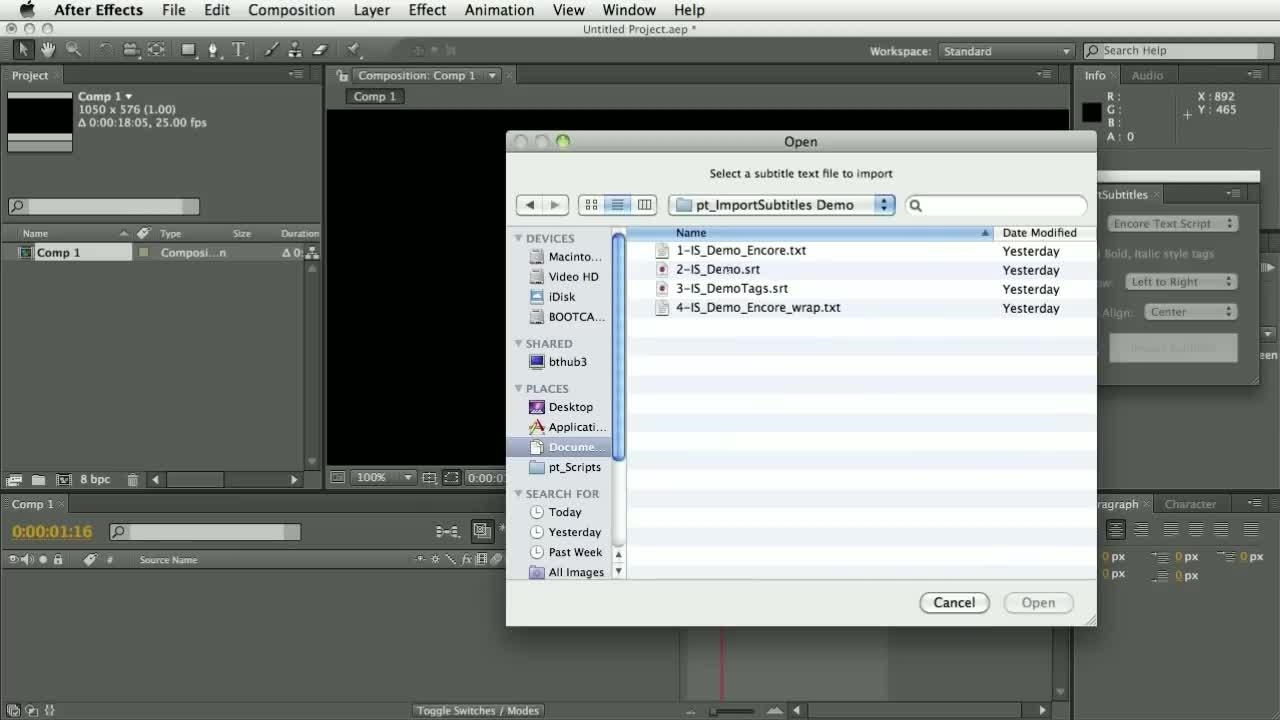Viewport: 1280px width, 720px height.
Task: Choose the Pen tool
Action: tap(213, 50)
